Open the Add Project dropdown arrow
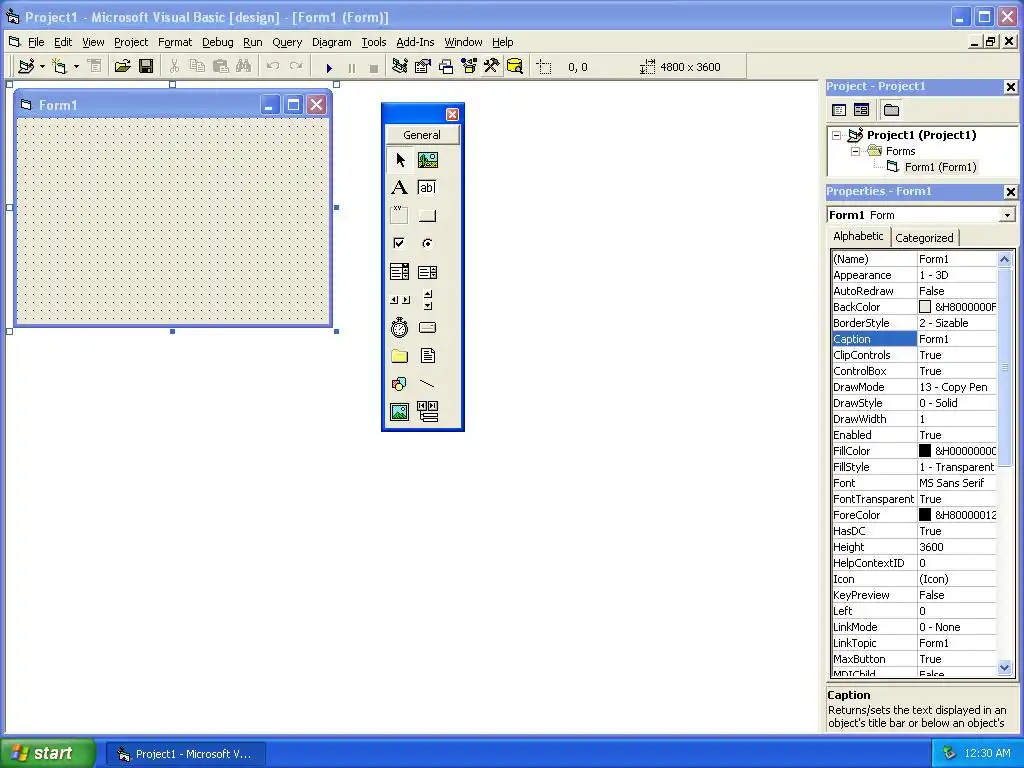The width and height of the screenshot is (1024, 768). (42, 66)
